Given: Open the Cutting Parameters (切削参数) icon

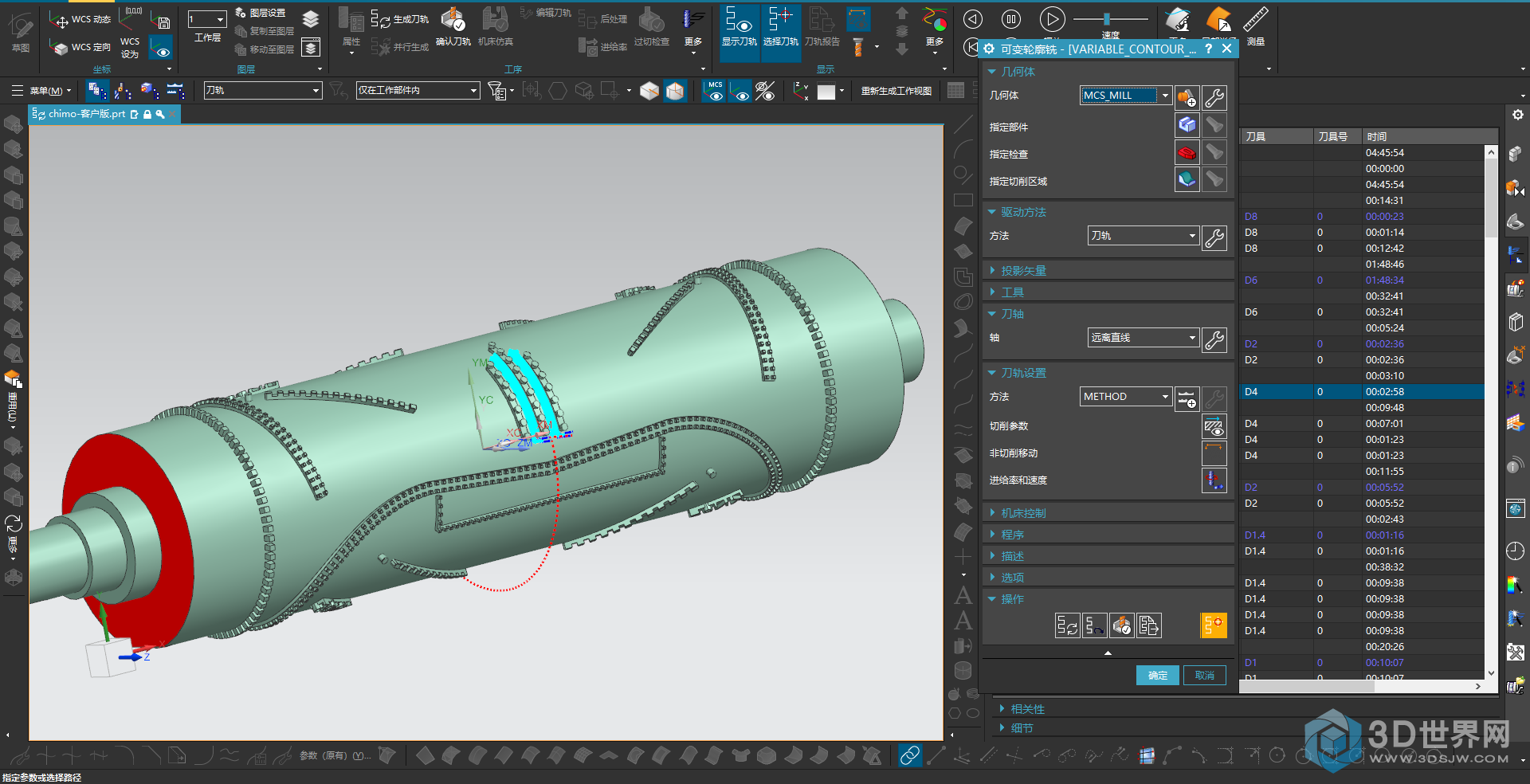Looking at the screenshot, I should click(1214, 427).
